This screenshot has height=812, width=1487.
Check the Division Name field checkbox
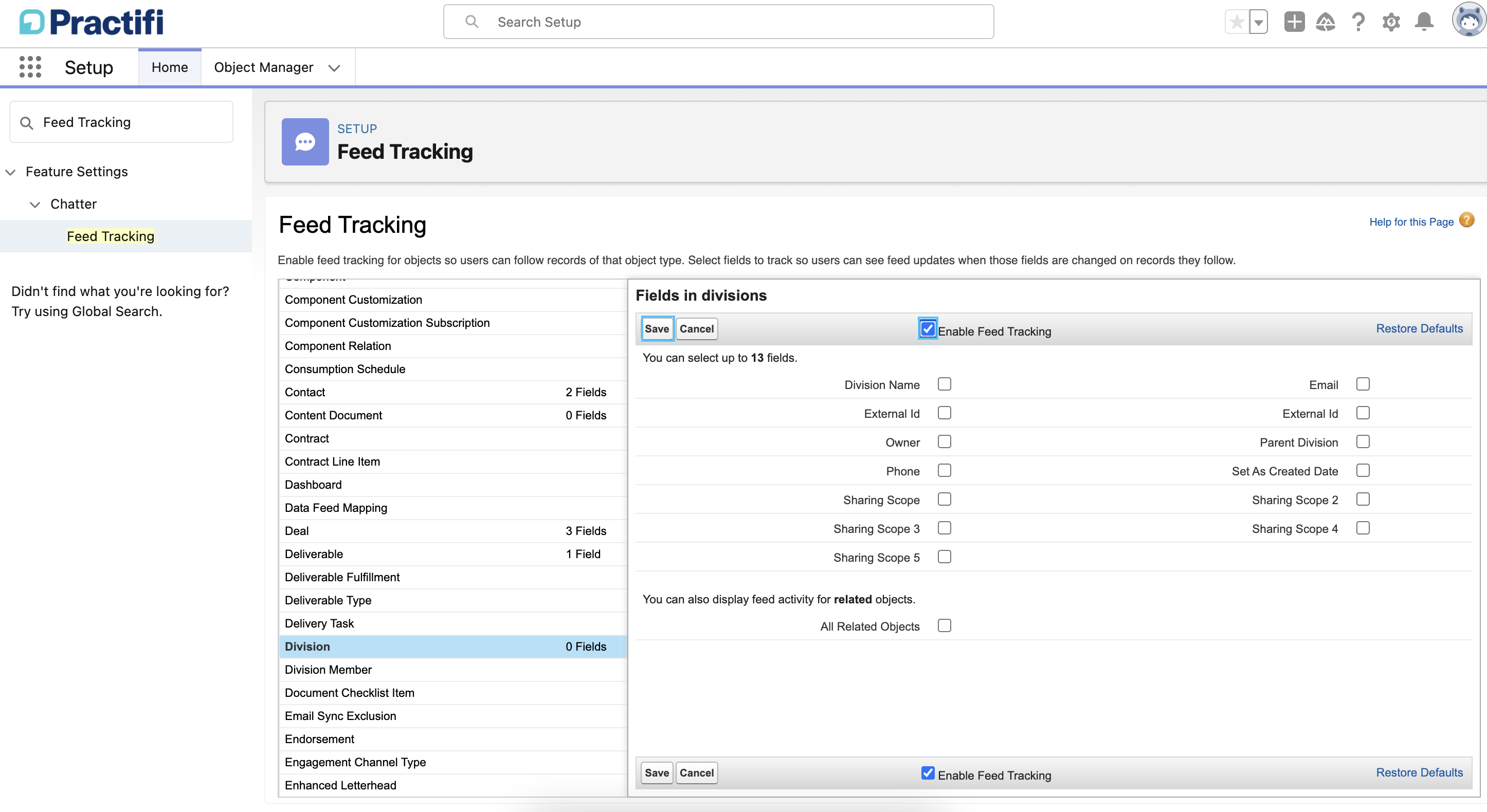click(x=944, y=384)
